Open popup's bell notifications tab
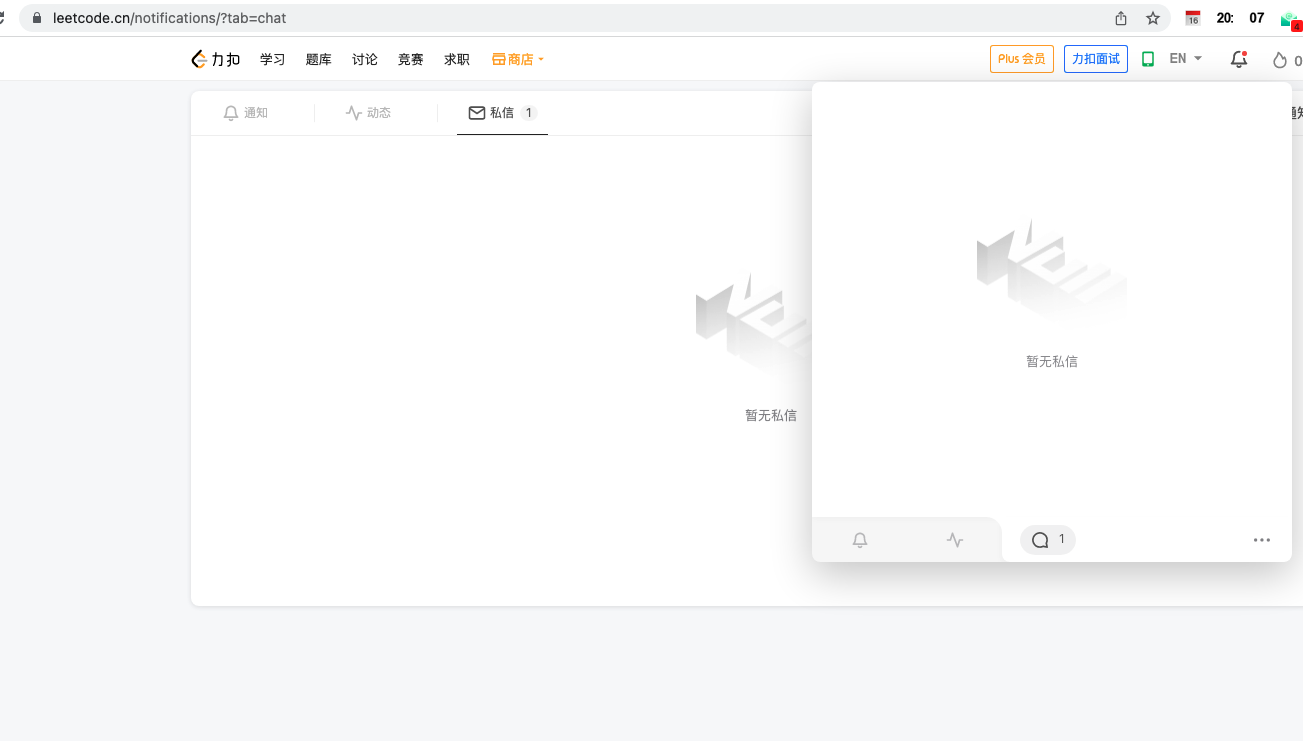The image size is (1303, 741). (x=859, y=540)
